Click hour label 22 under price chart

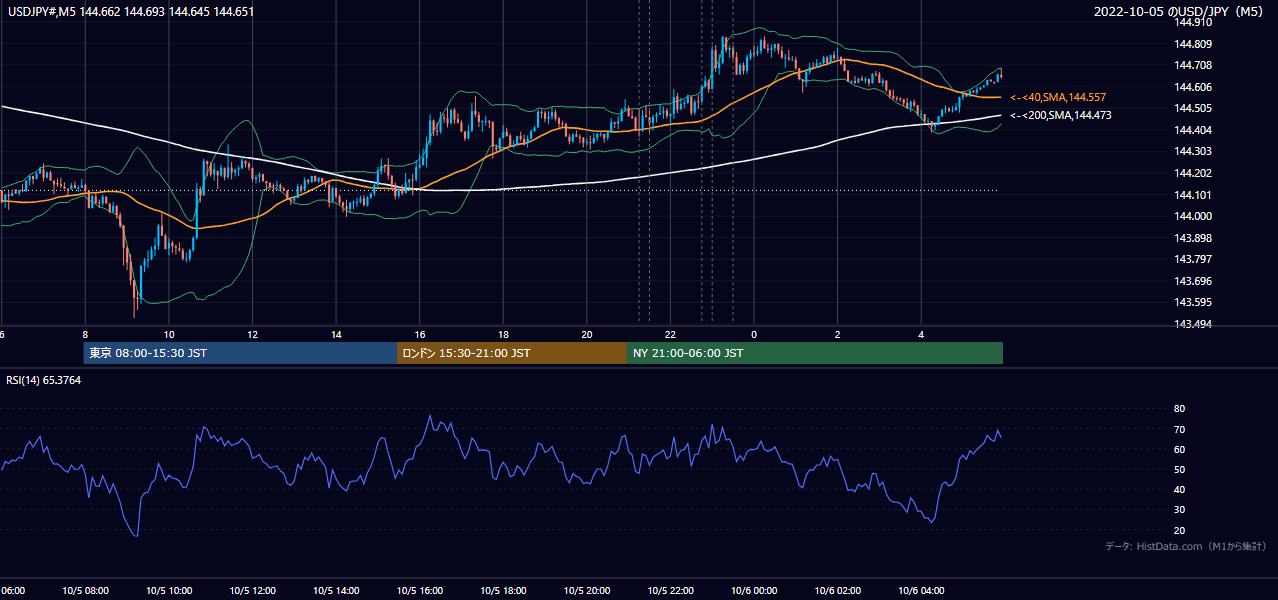coord(670,334)
